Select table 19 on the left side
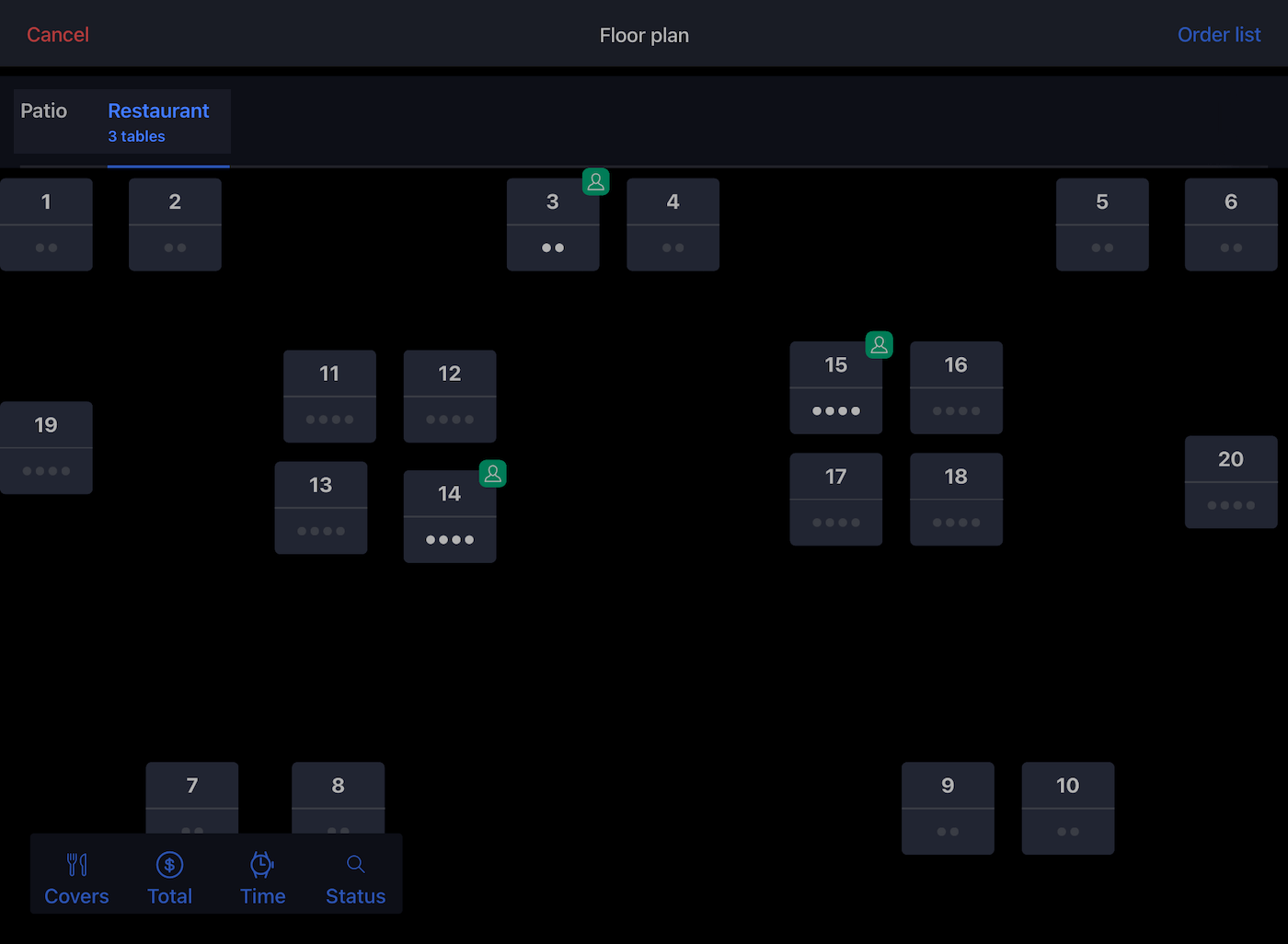The height and width of the screenshot is (944, 1288). click(x=46, y=448)
